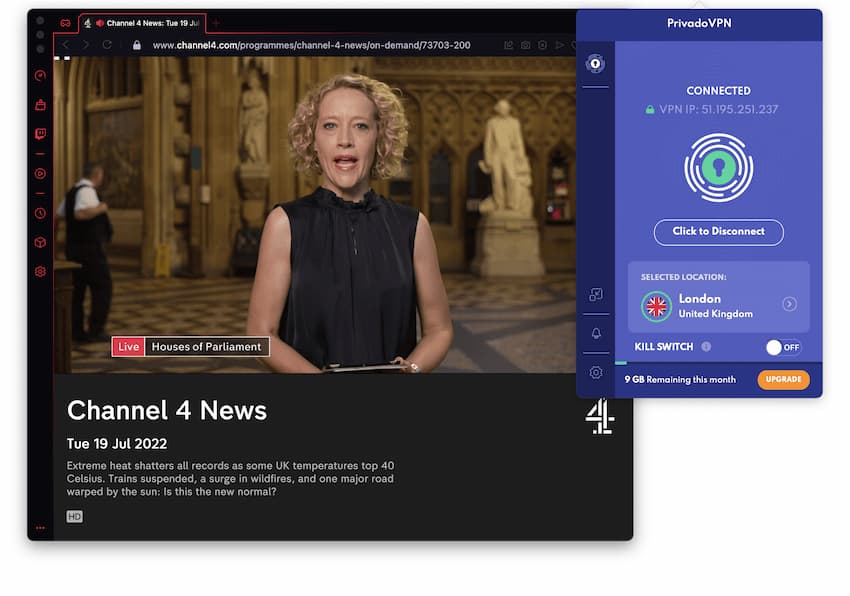This screenshot has height=596, width=850.
Task: Click the green VPN connection power emblem
Action: point(719,168)
